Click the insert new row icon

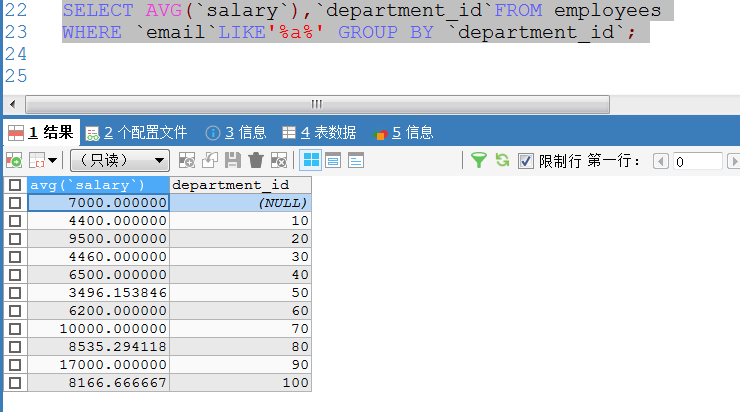click(x=187, y=161)
